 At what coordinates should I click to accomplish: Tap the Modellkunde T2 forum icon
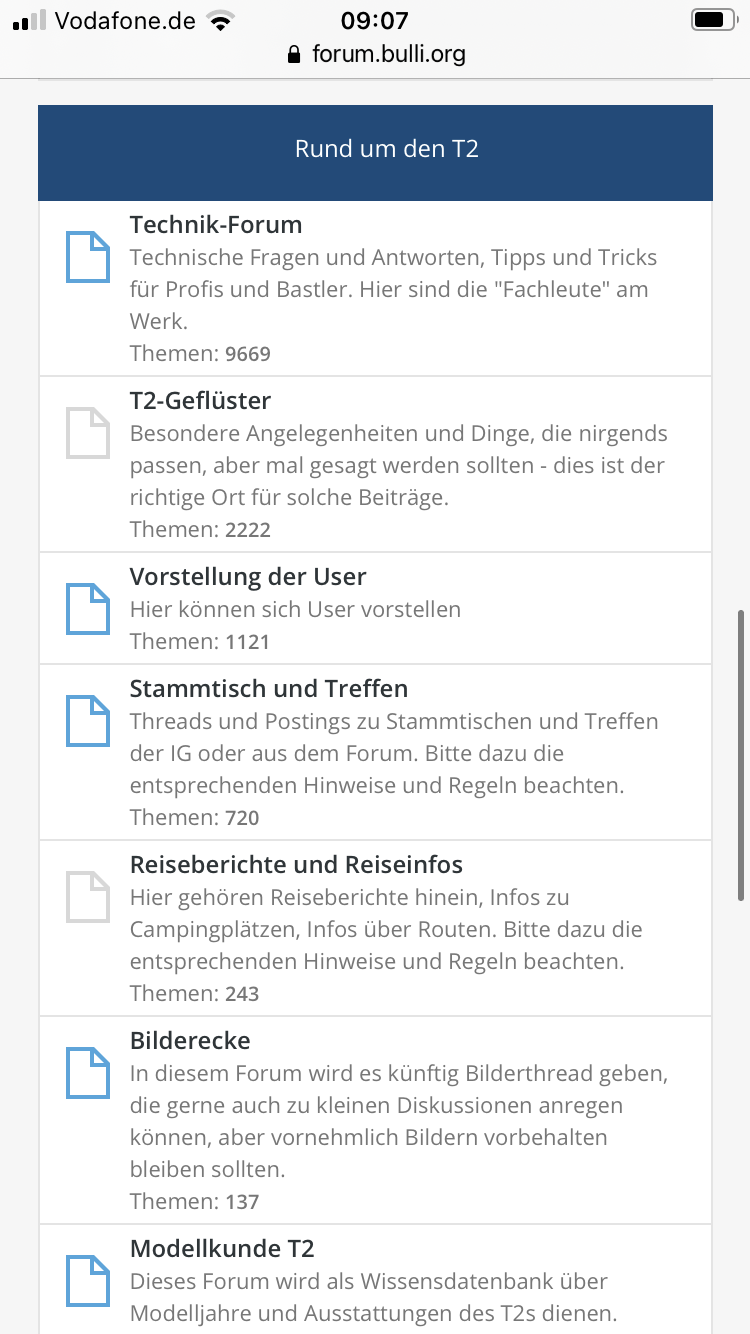pos(87,1281)
